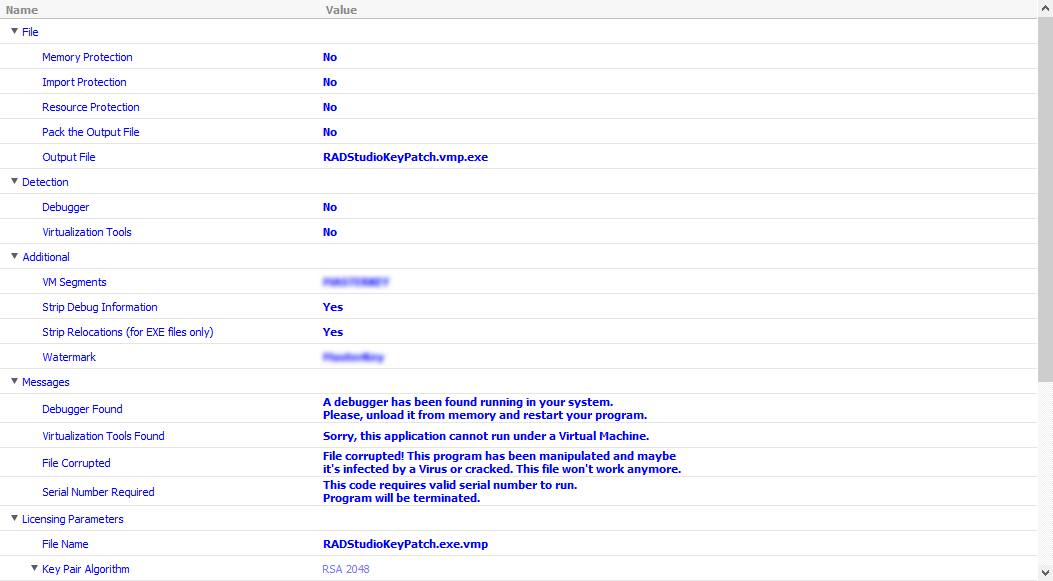Edit the RADStudioKeyPatch.vmp.exe output file value

pos(406,157)
